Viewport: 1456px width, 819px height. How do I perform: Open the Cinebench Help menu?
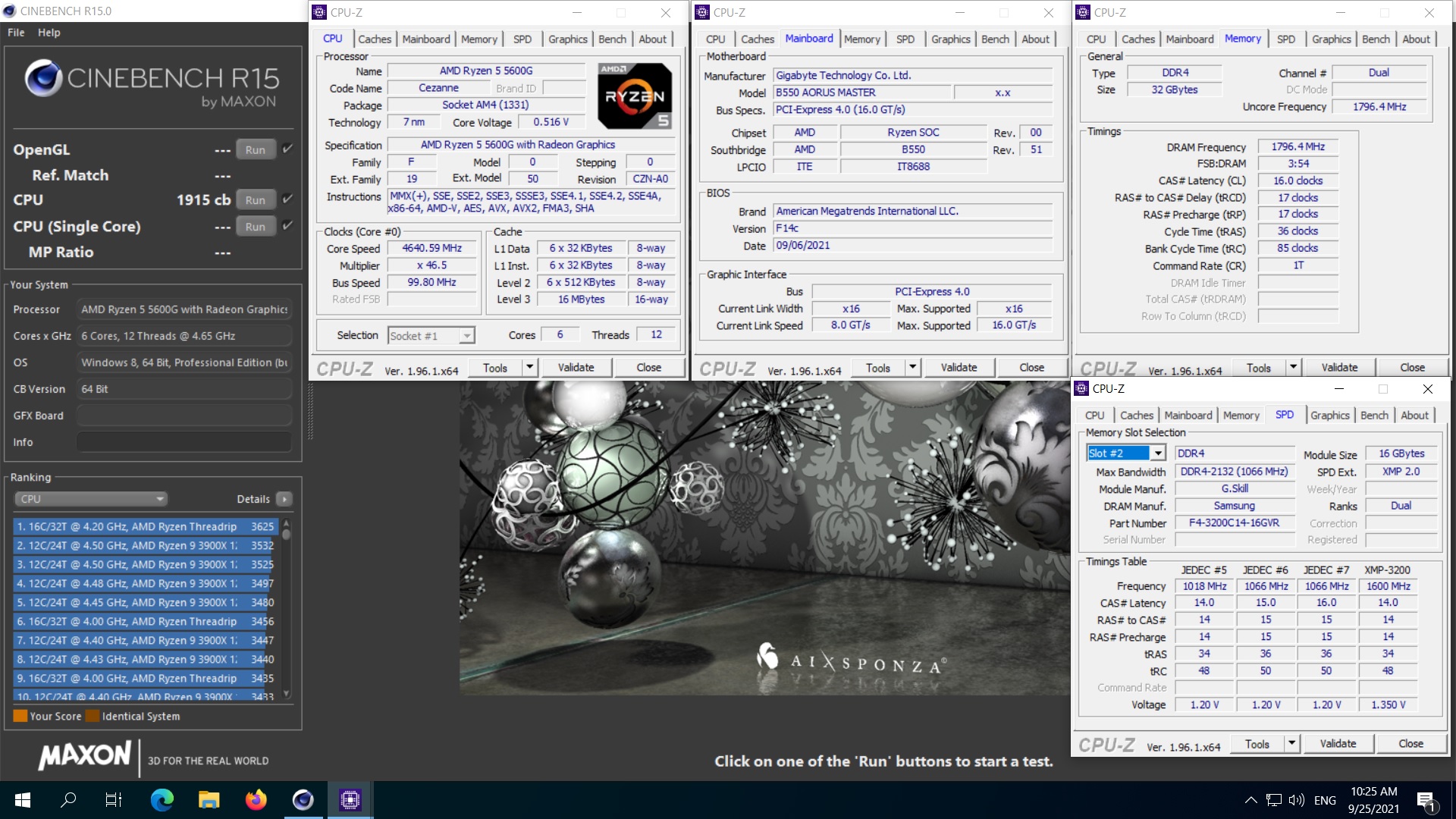tap(49, 33)
